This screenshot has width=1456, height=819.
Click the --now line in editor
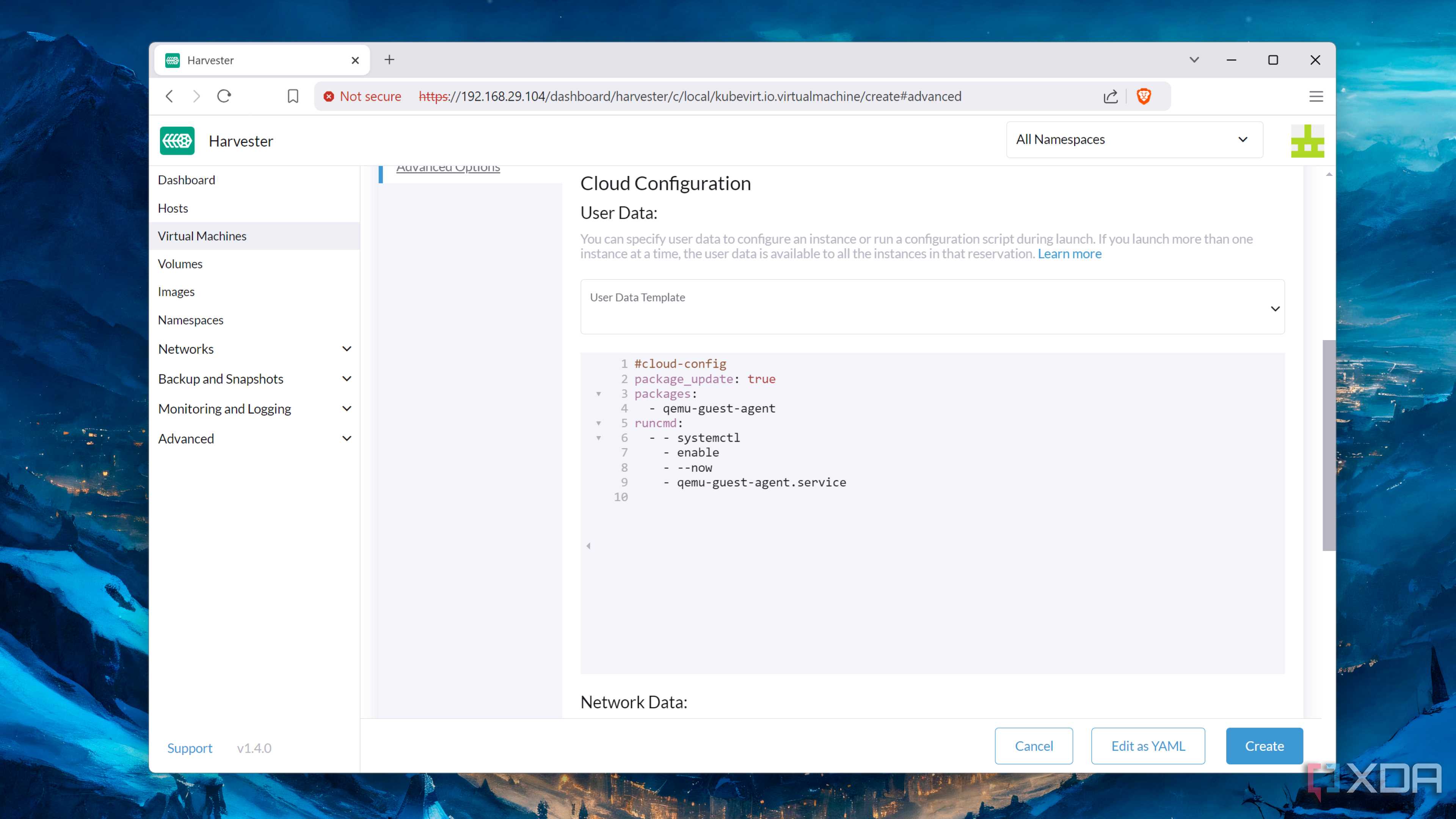[694, 468]
